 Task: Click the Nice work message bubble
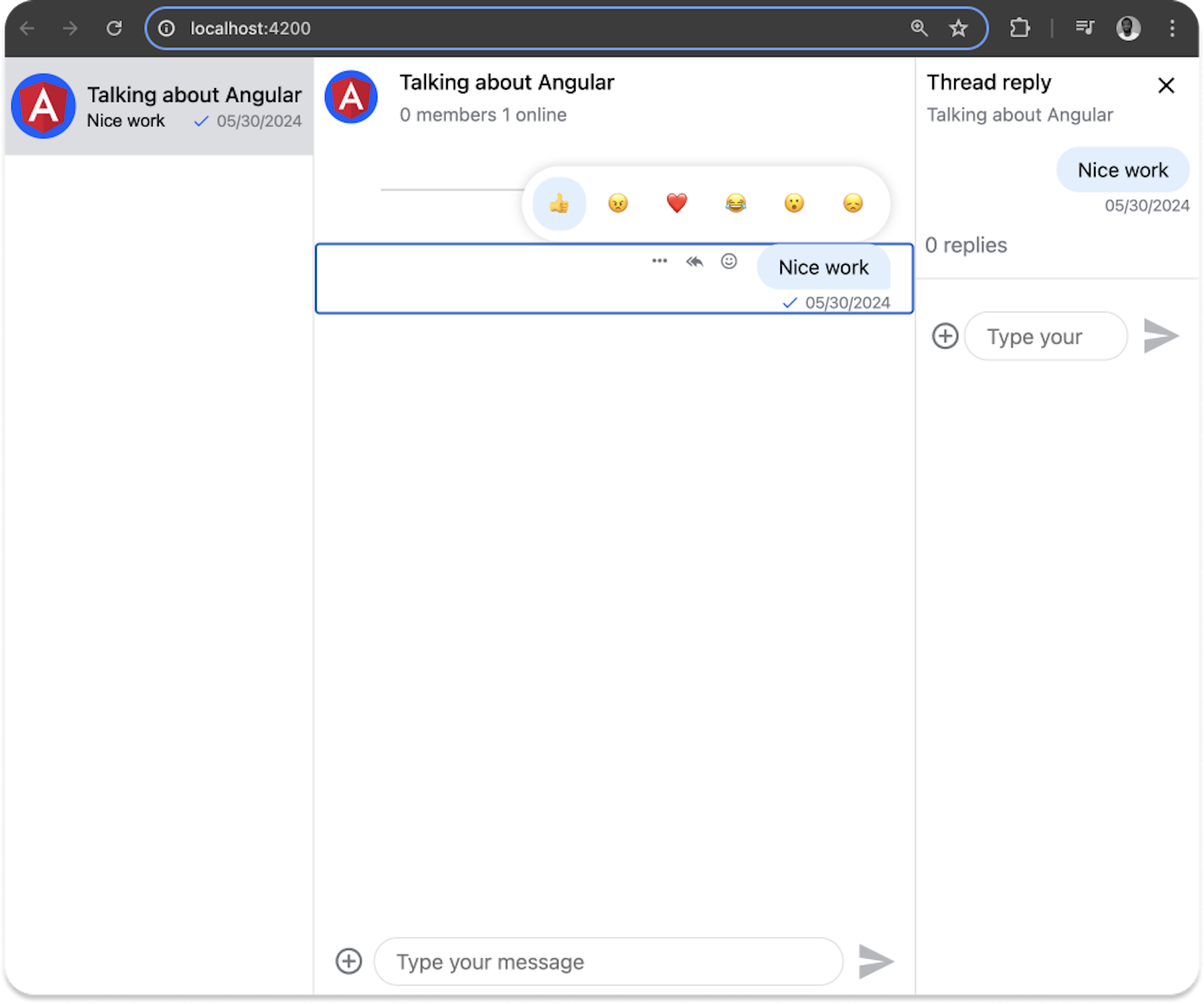coord(823,267)
